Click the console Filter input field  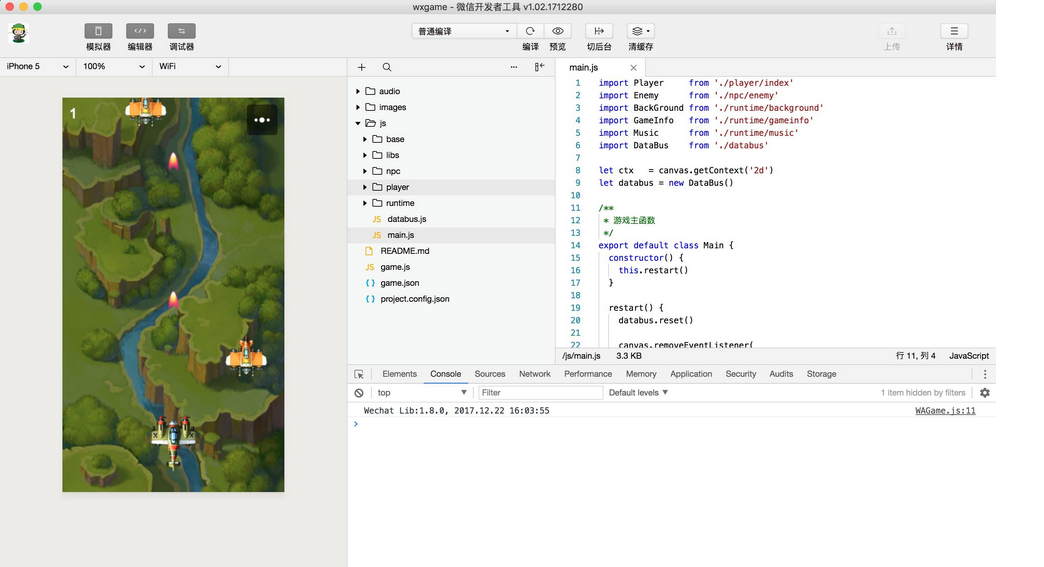pos(540,393)
